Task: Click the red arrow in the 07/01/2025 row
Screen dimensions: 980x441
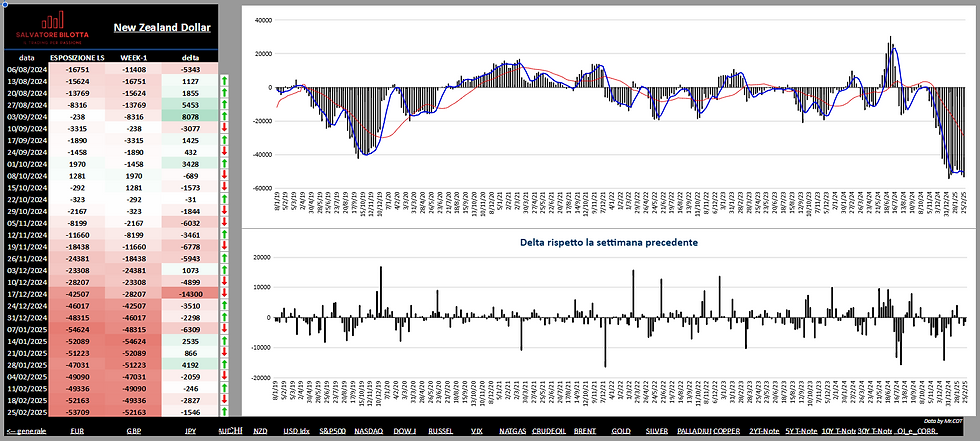Action: coord(224,329)
